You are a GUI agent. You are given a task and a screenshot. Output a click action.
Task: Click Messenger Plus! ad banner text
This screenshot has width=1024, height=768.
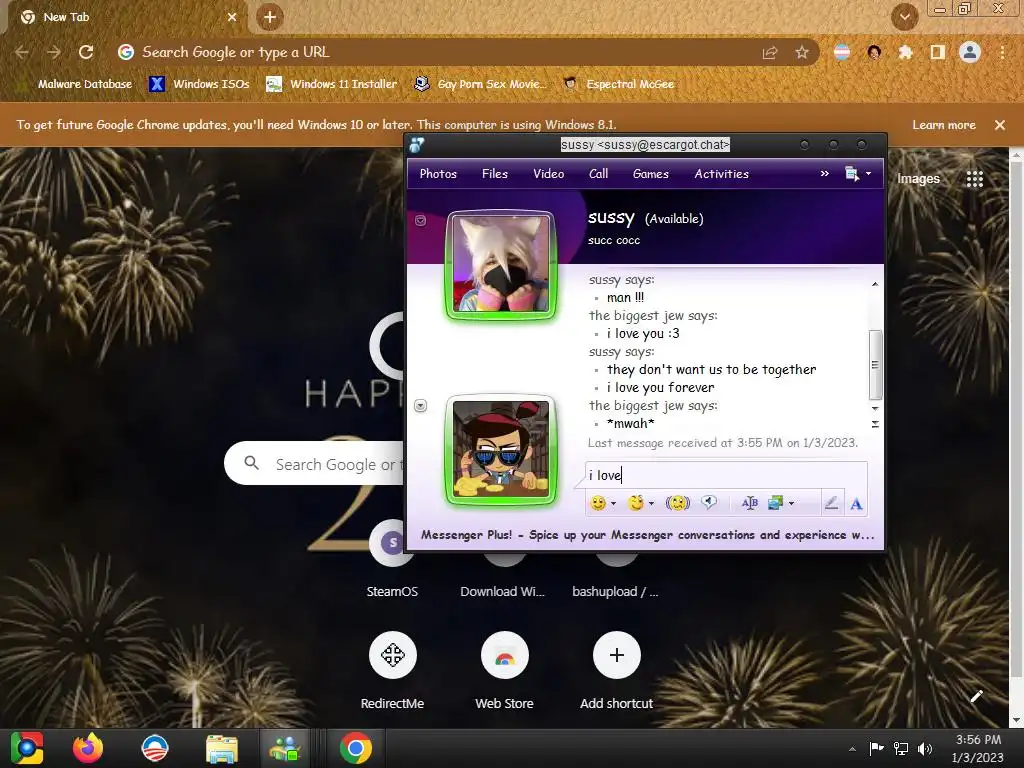point(647,535)
